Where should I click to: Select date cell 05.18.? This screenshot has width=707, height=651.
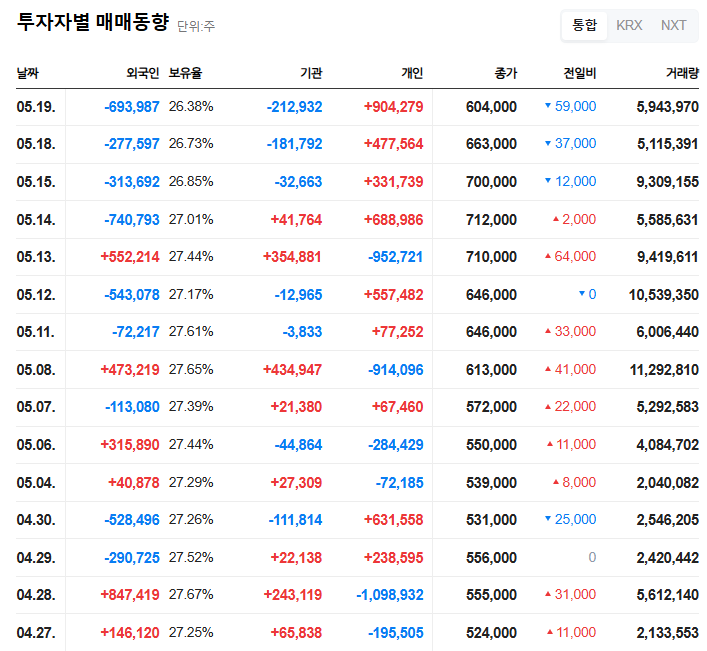point(36,144)
